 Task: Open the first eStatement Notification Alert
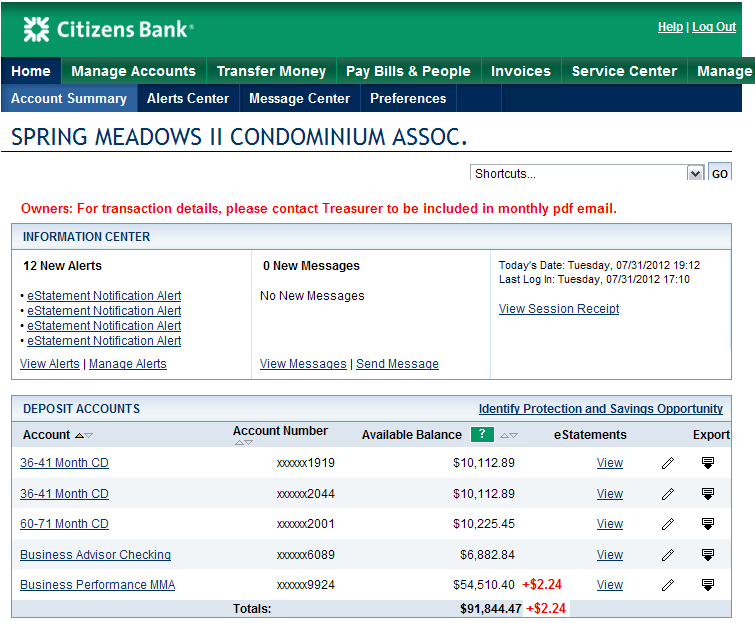coord(104,296)
